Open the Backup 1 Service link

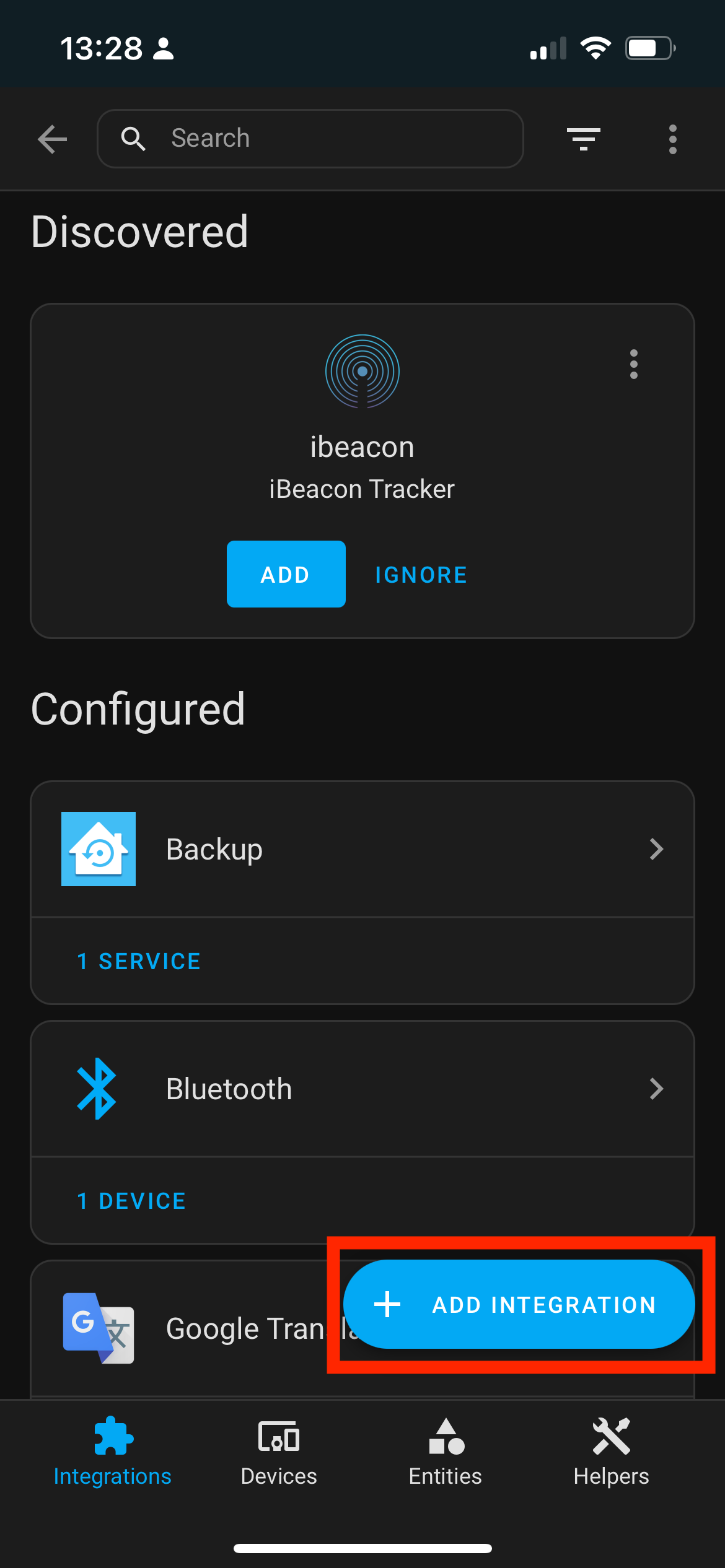(139, 961)
